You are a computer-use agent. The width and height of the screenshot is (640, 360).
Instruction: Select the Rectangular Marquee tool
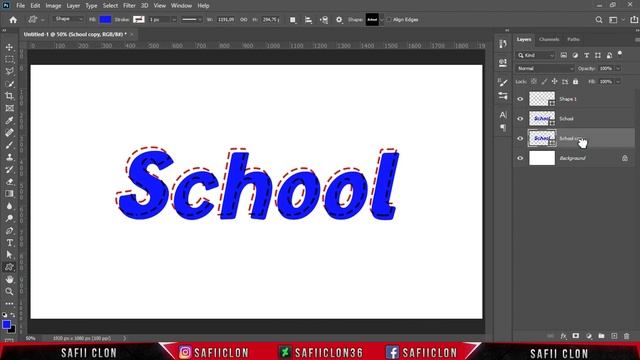9,60
